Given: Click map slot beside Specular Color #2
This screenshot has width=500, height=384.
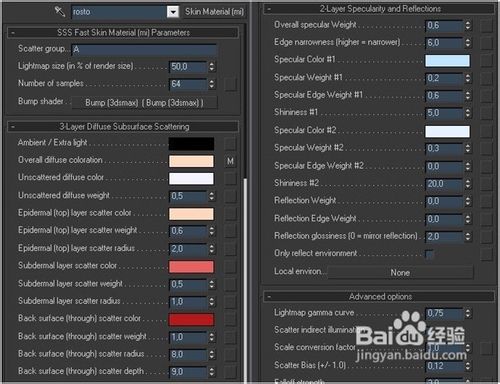Looking at the screenshot, I should (x=486, y=131).
